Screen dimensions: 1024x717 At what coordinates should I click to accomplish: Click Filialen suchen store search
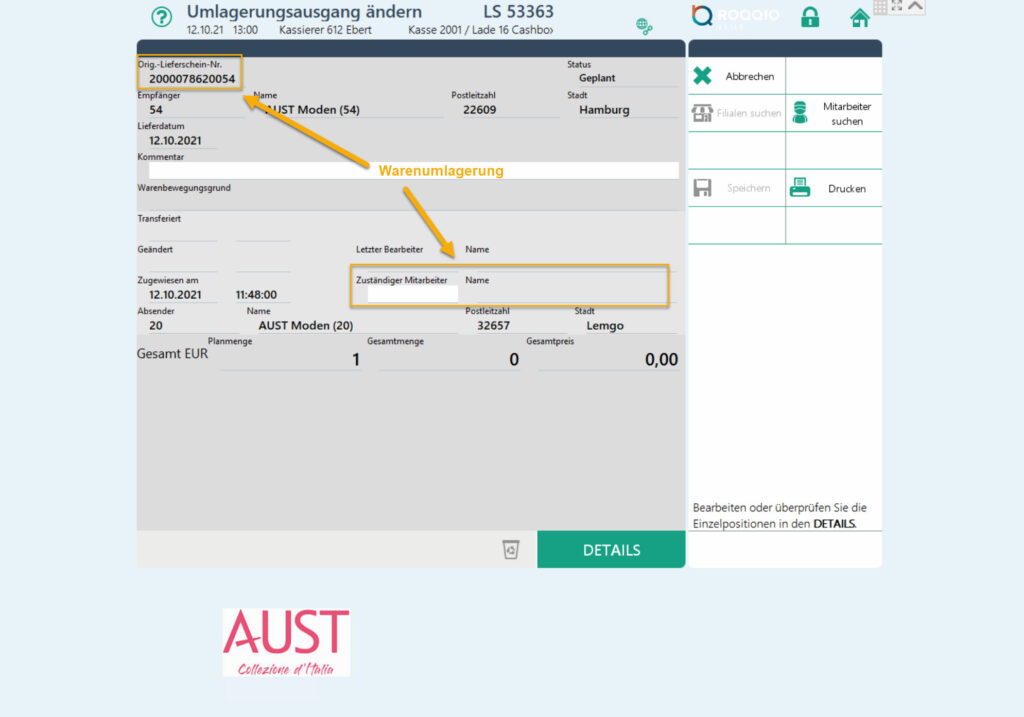point(737,113)
